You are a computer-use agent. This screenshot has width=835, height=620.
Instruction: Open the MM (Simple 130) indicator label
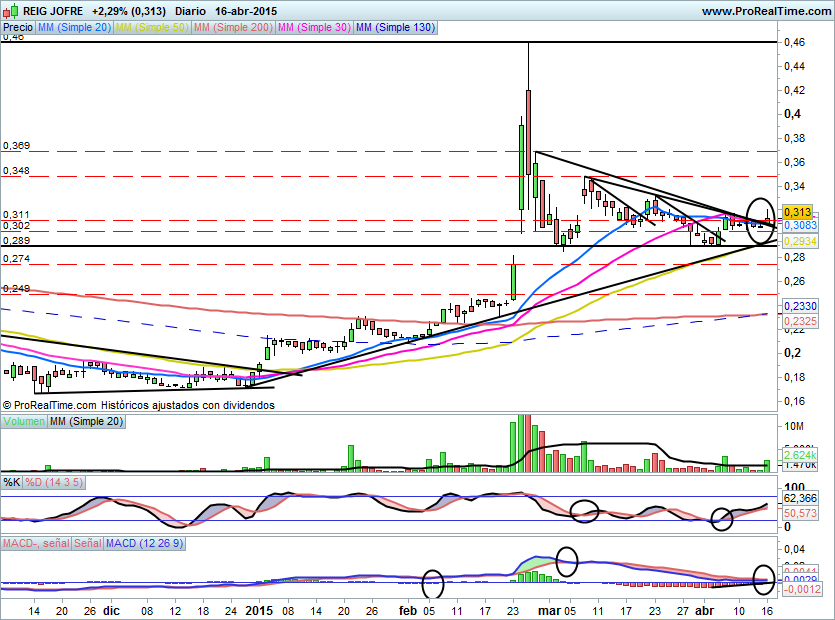tap(396, 28)
